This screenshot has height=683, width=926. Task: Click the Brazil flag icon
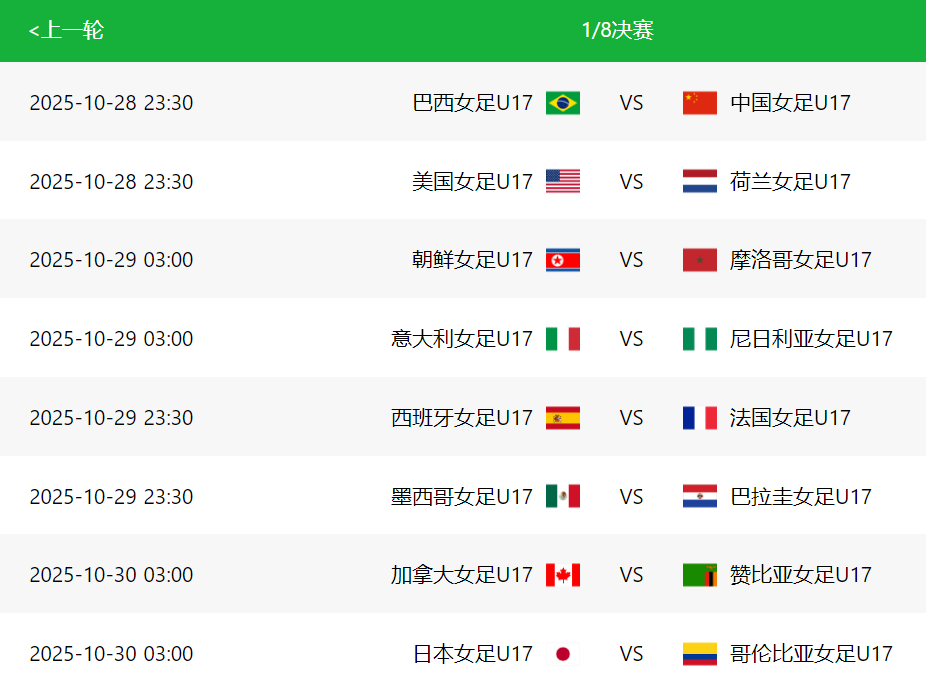coord(564,102)
